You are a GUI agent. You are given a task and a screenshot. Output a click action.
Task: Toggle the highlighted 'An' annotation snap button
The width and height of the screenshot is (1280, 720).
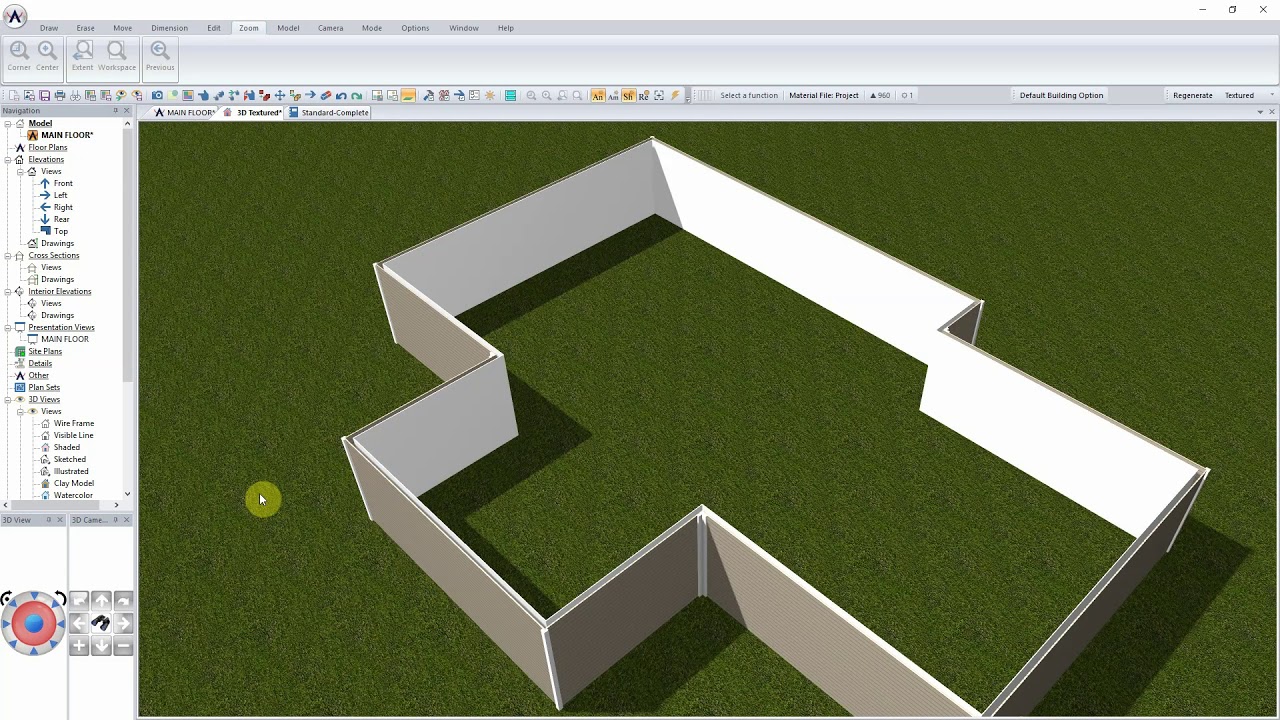[x=597, y=95]
